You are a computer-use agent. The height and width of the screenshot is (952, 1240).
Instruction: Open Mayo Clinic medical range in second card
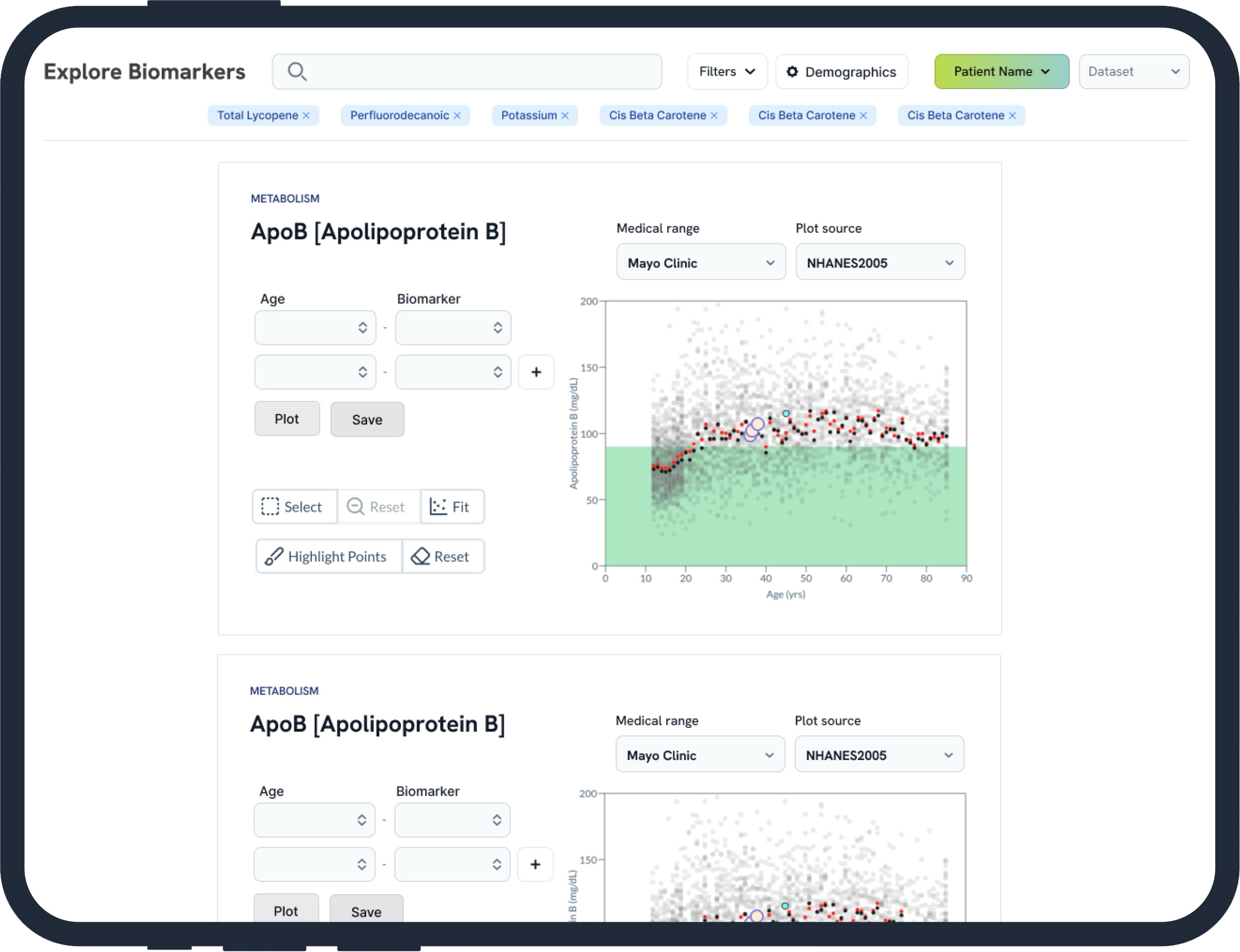click(x=700, y=755)
